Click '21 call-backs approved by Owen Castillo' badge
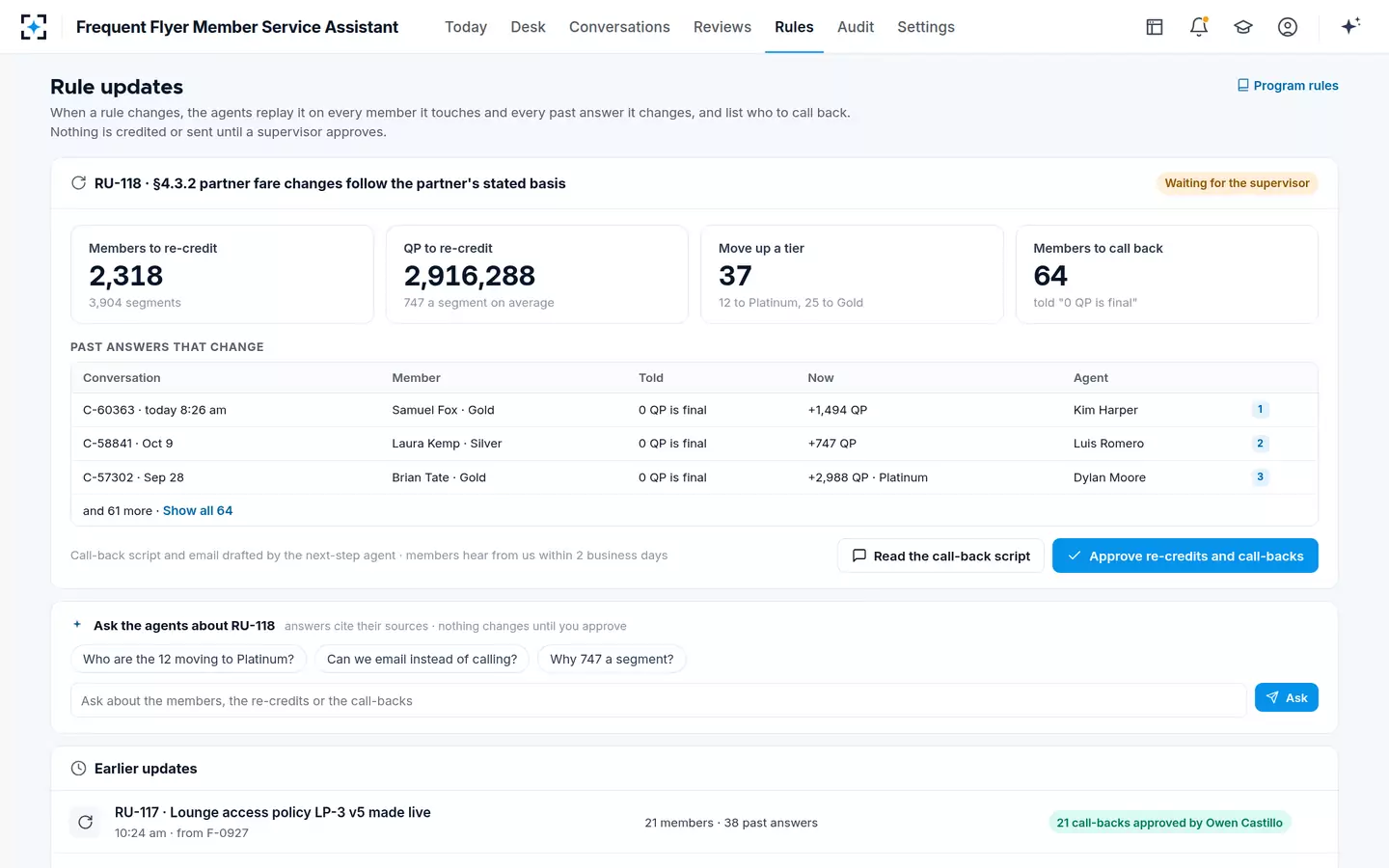Screen dimensions: 1389x868 pyautogui.click(x=1169, y=823)
